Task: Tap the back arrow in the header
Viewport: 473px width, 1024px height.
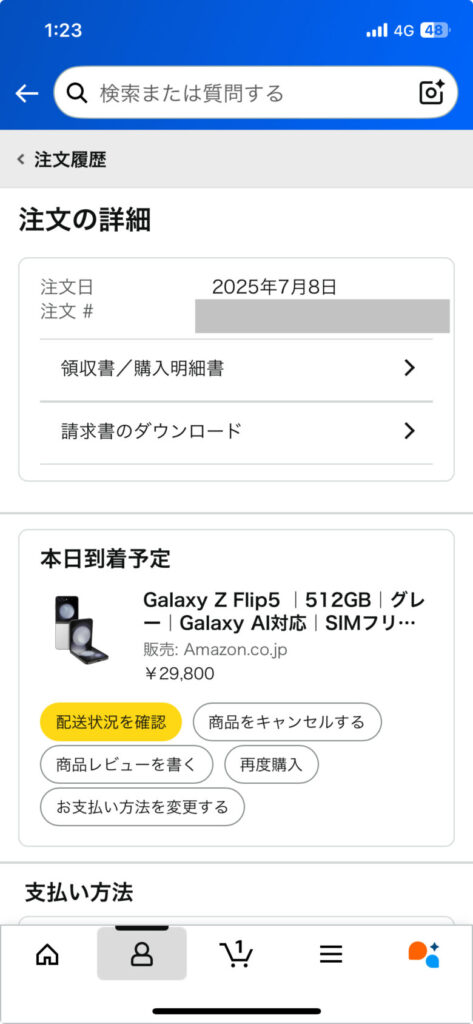Action: point(27,93)
